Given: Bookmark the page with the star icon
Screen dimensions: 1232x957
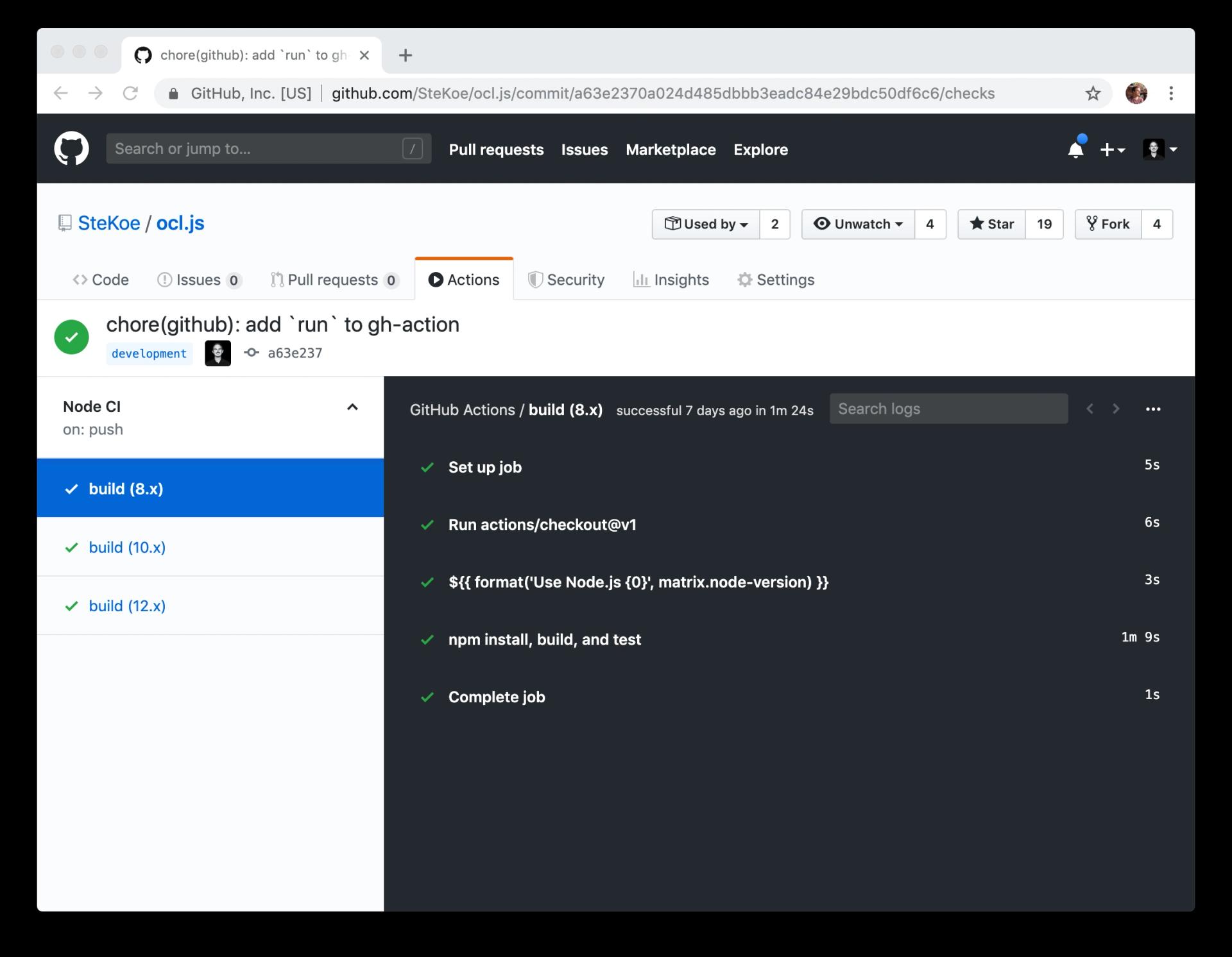Looking at the screenshot, I should click(x=1093, y=94).
